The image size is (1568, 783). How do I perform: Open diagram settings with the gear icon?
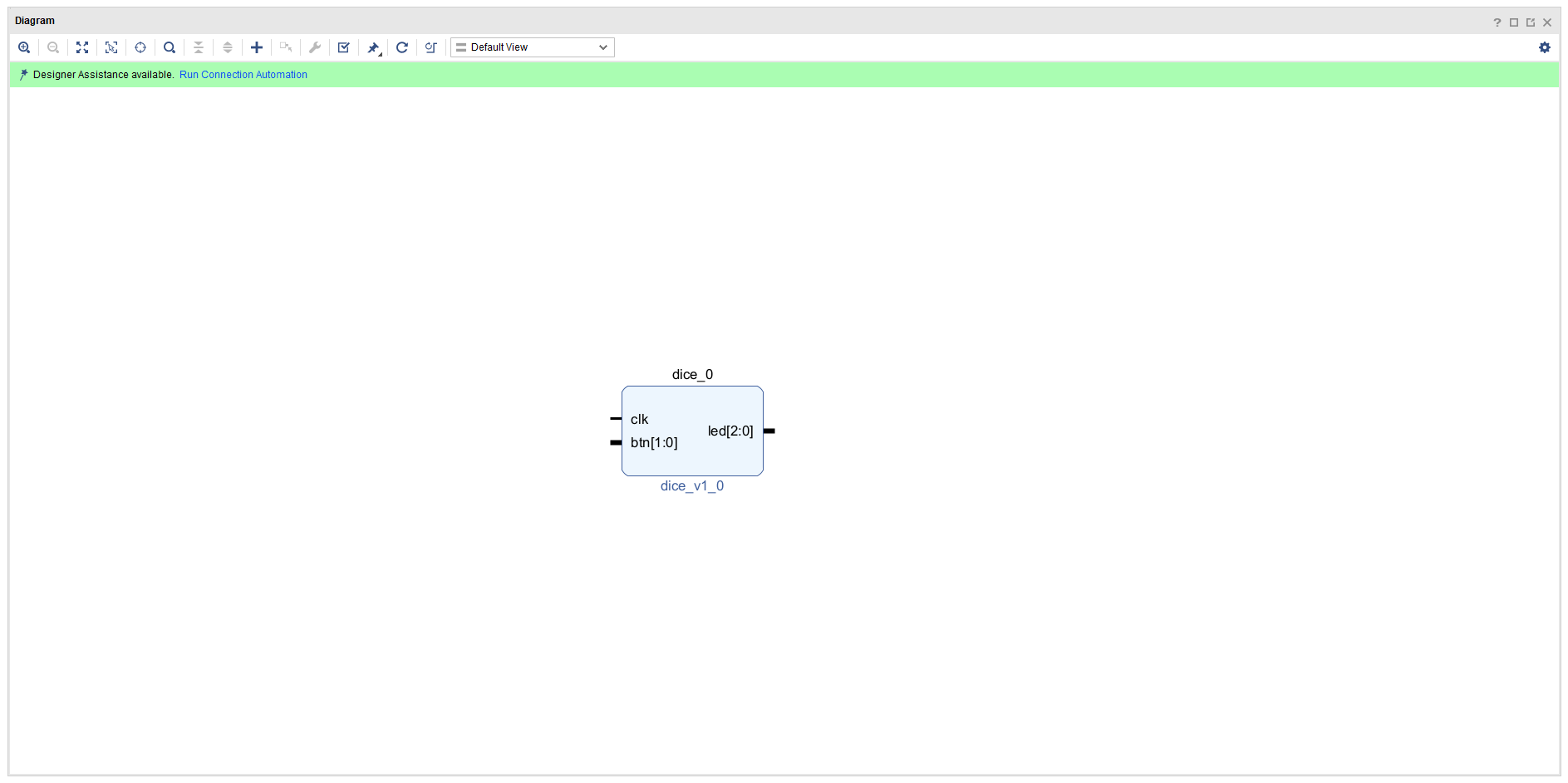(1545, 47)
